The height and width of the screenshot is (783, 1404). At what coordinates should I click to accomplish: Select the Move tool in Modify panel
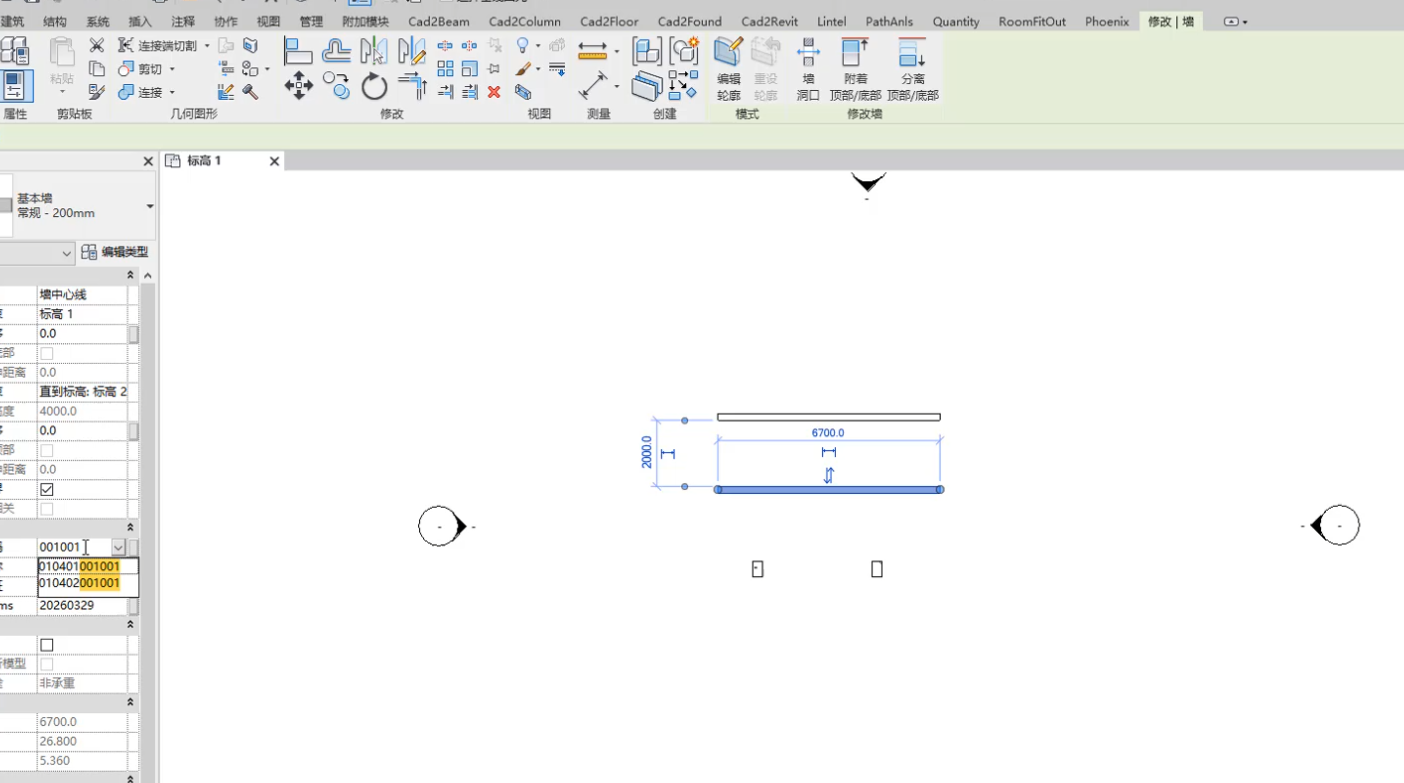pyautogui.click(x=298, y=86)
